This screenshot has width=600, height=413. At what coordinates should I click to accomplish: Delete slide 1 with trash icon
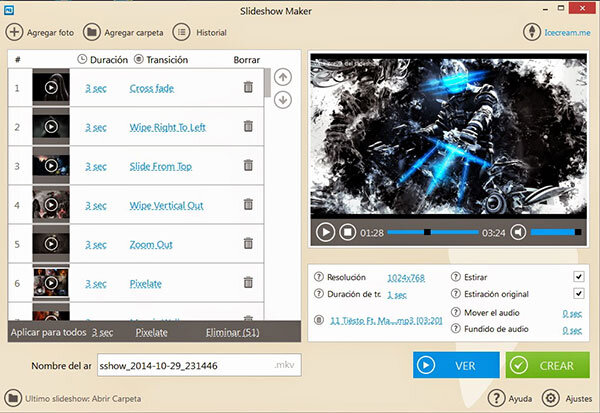pos(248,87)
